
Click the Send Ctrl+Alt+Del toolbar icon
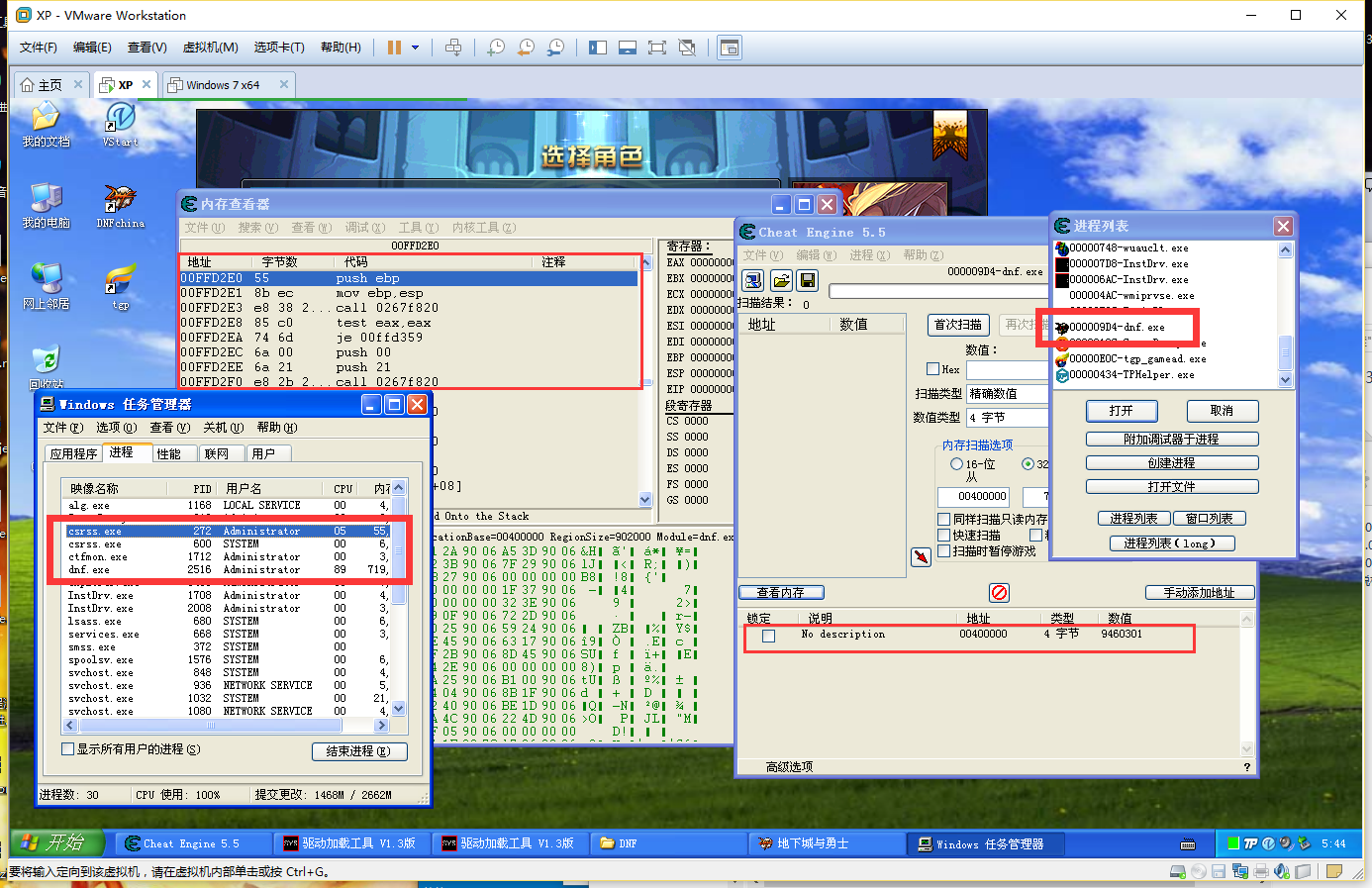tap(453, 48)
